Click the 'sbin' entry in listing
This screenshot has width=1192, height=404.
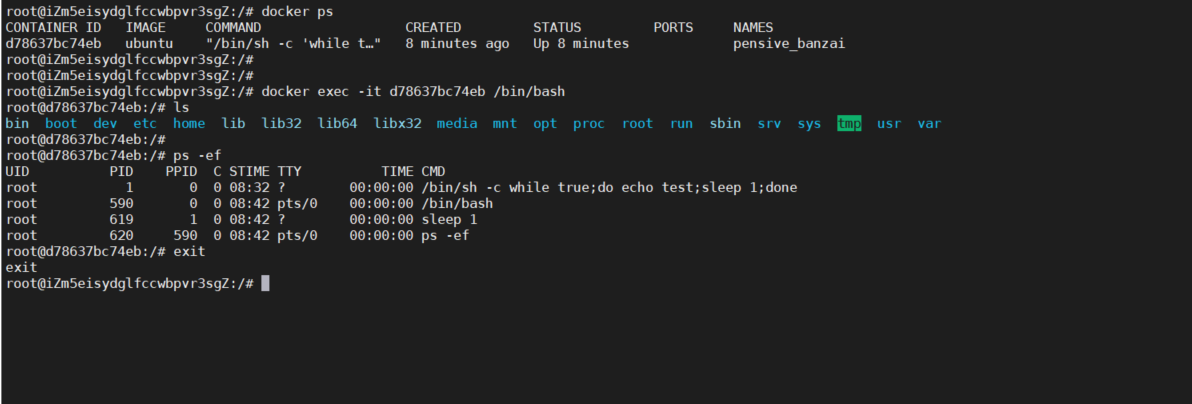[x=725, y=123]
